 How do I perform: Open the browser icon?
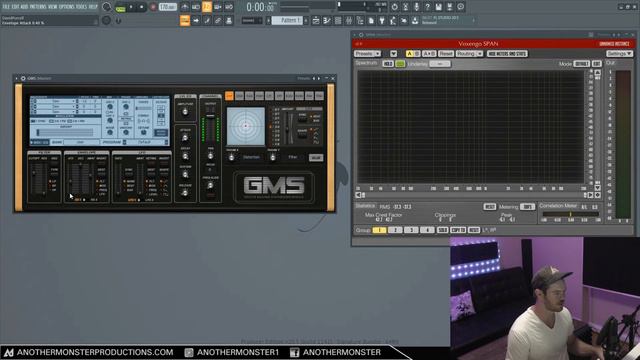(360, 20)
